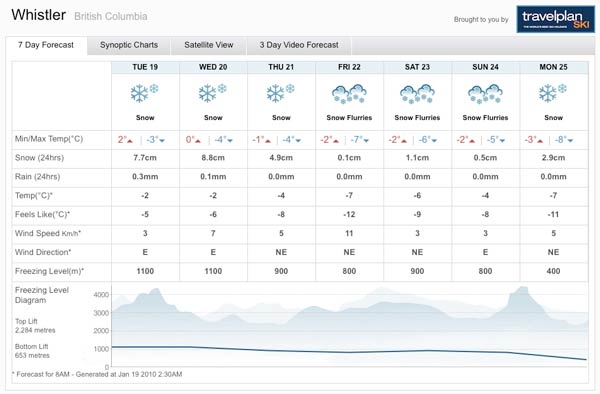
Task: Switch to the Satellite View tab
Action: point(209,45)
